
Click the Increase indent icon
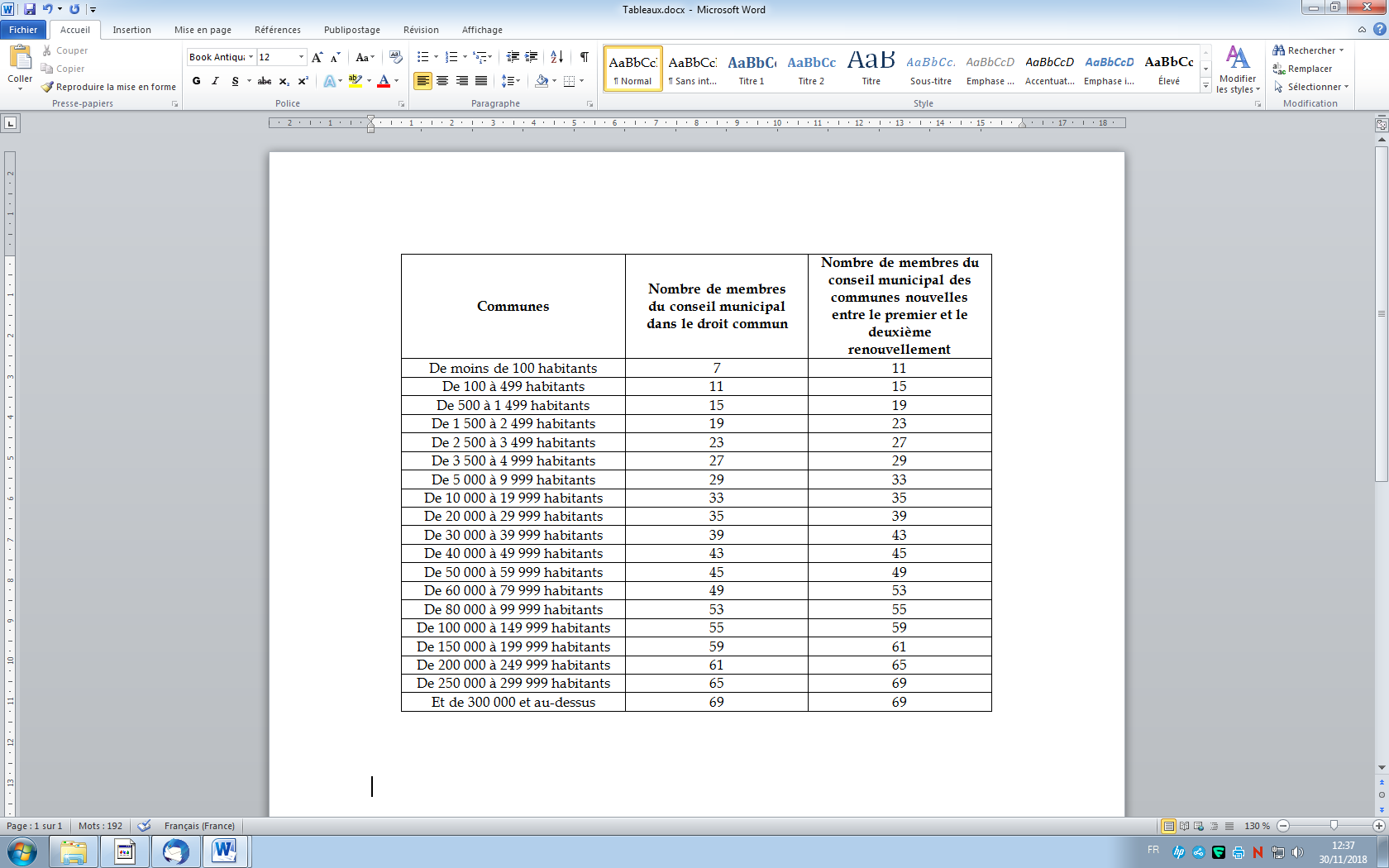532,57
